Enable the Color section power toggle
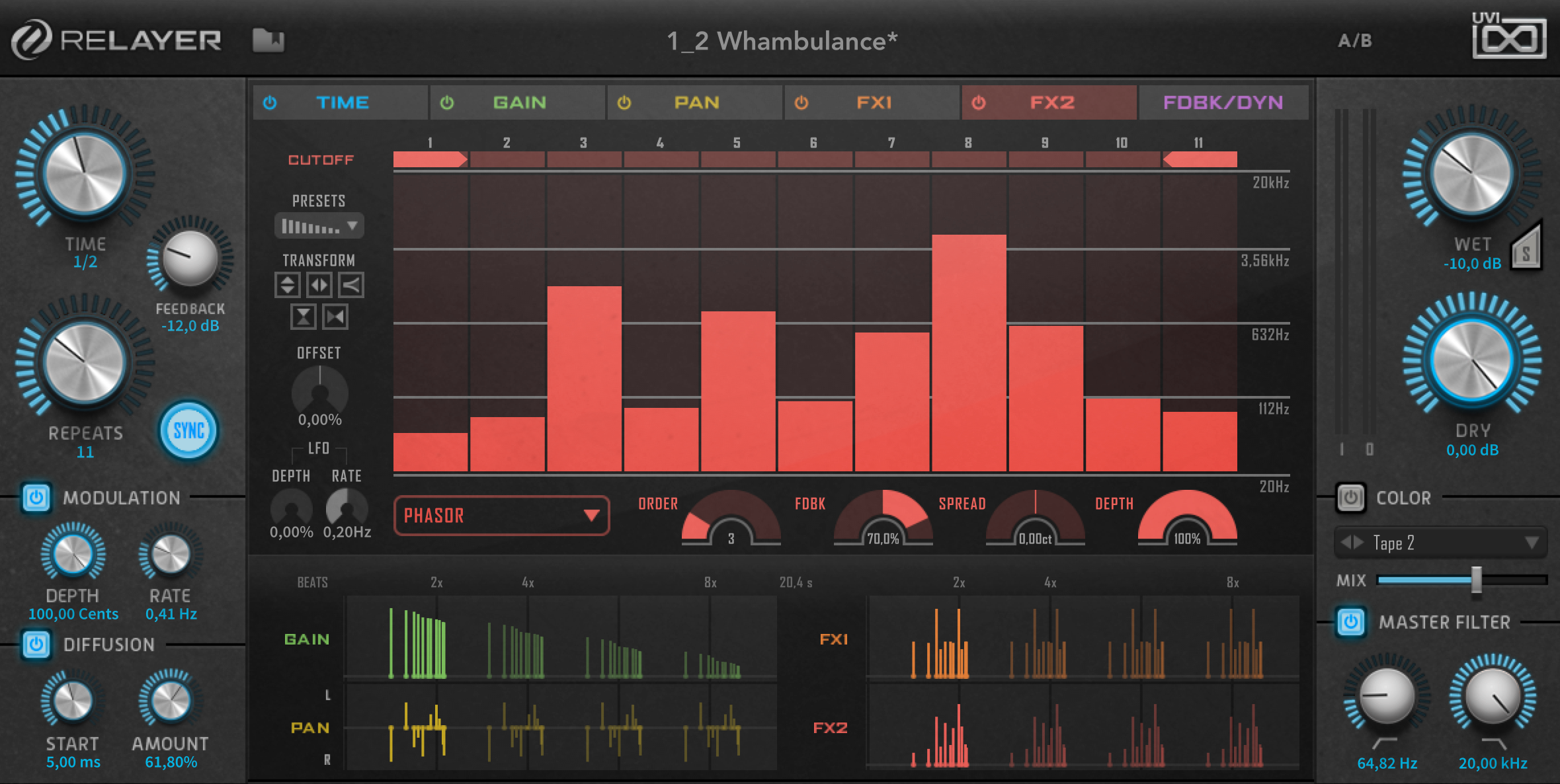 pos(1350,498)
